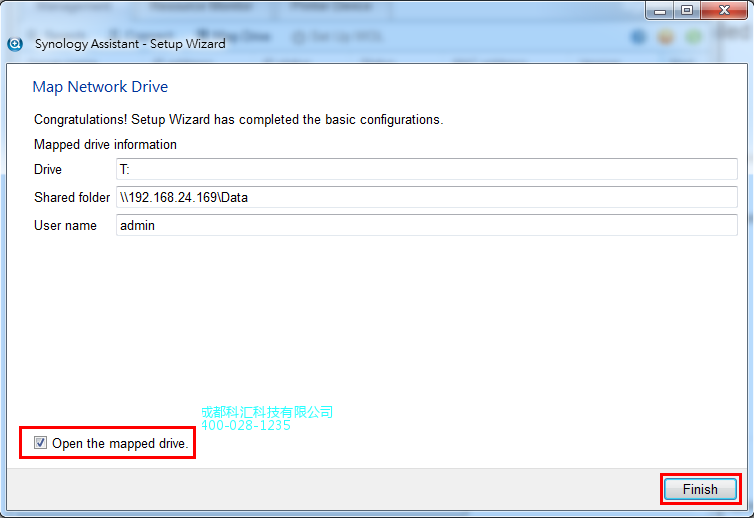Click the Congratulations completion message text
The width and height of the screenshot is (754, 518).
point(239,119)
